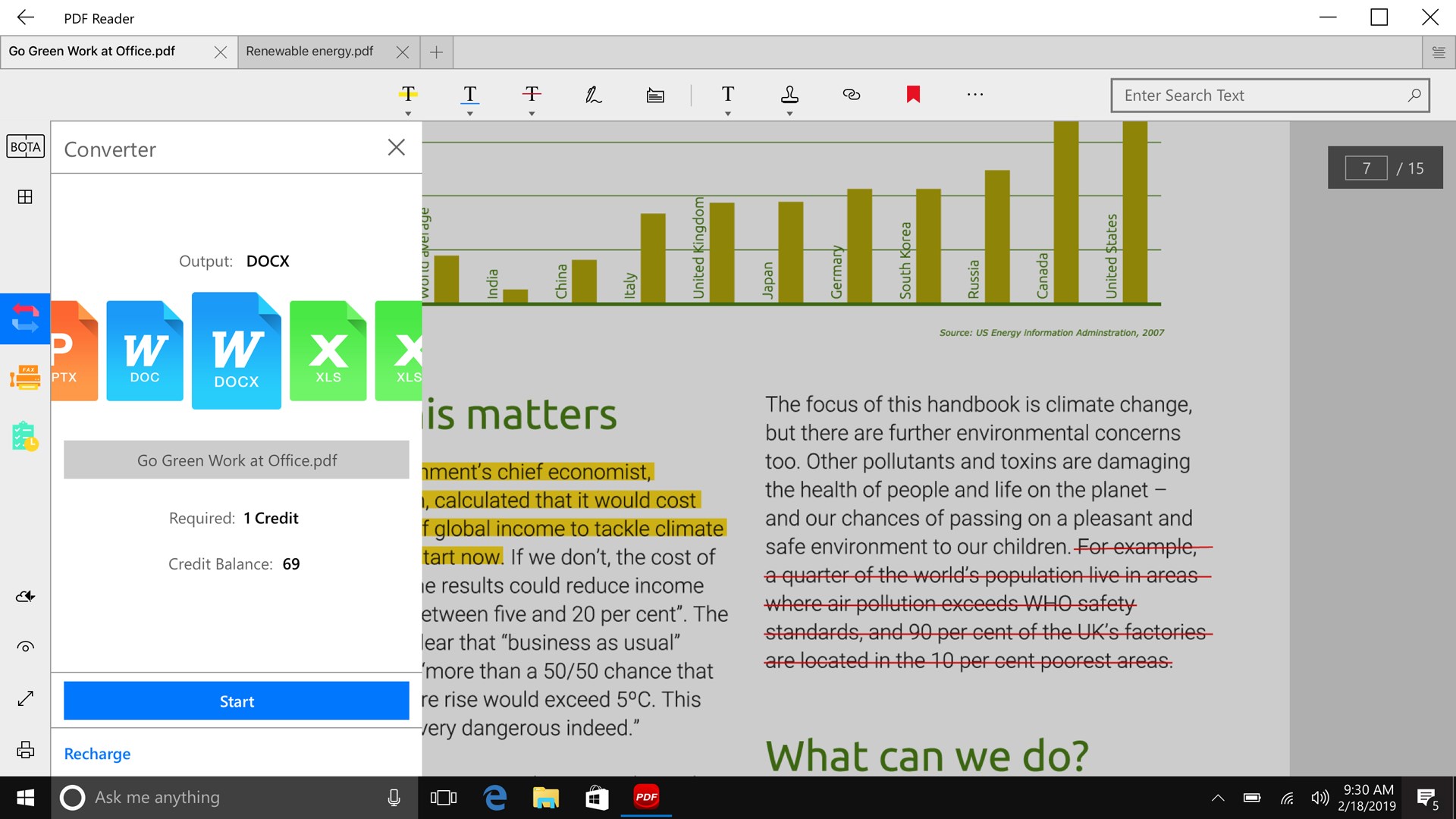Expand the underline tool dropdown arrow

point(470,114)
